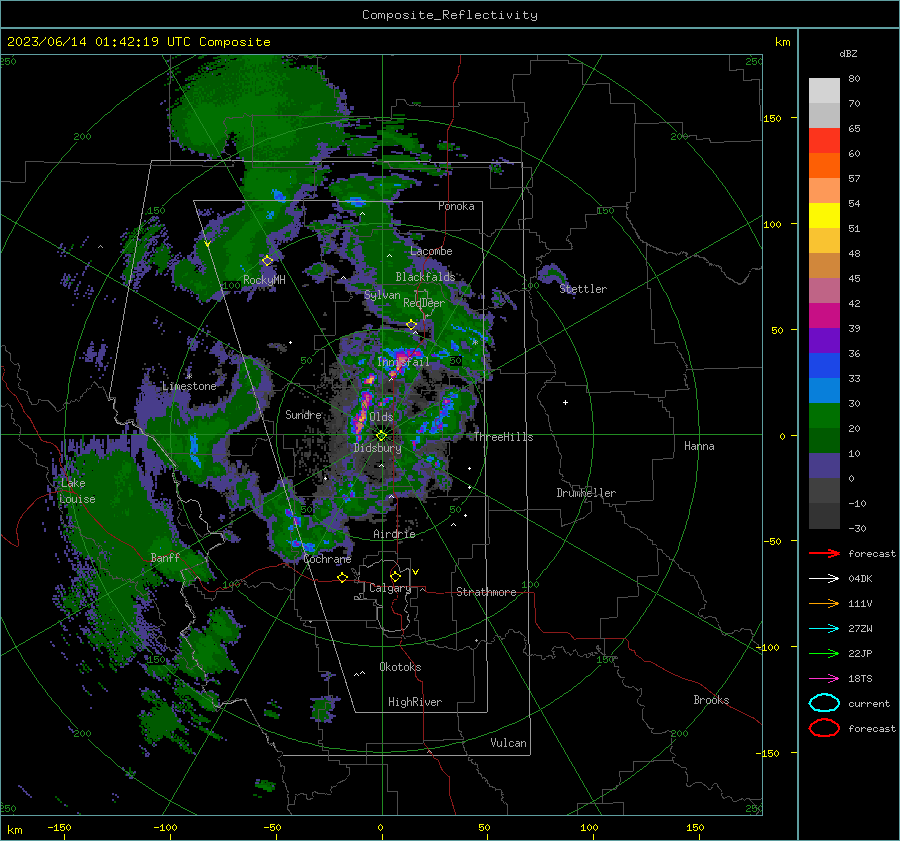
Task: Click the 70 dBZ gray color swatch
Action: pos(824,115)
